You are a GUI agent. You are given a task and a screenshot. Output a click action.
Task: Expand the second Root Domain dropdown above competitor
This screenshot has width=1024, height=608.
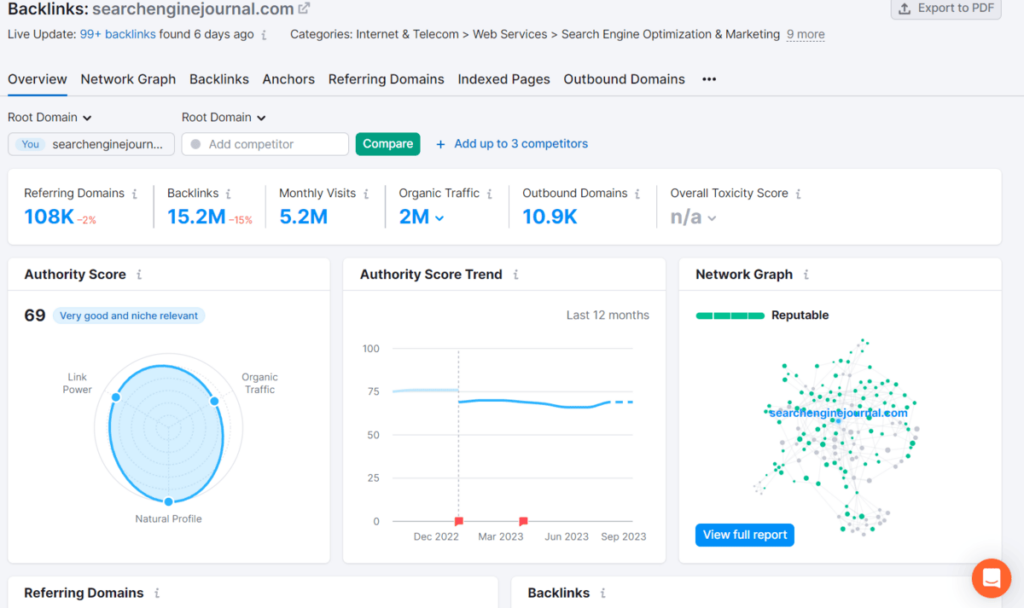point(223,118)
